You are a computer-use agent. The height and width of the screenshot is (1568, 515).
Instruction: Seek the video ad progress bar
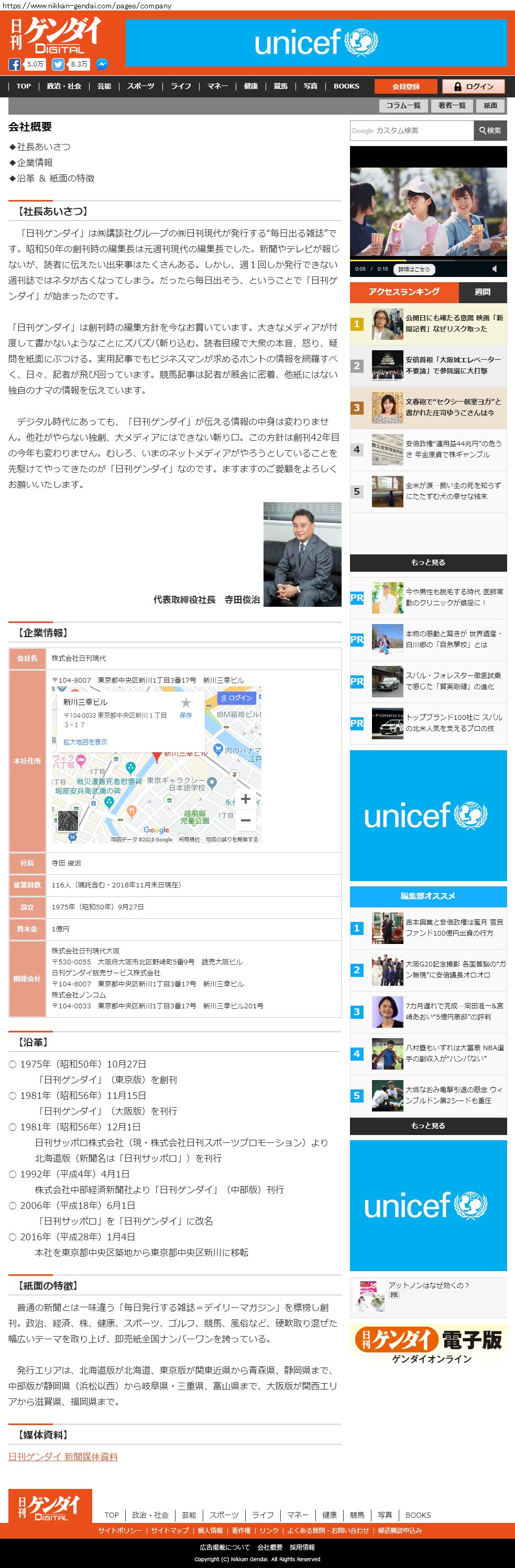pyautogui.click(x=429, y=260)
